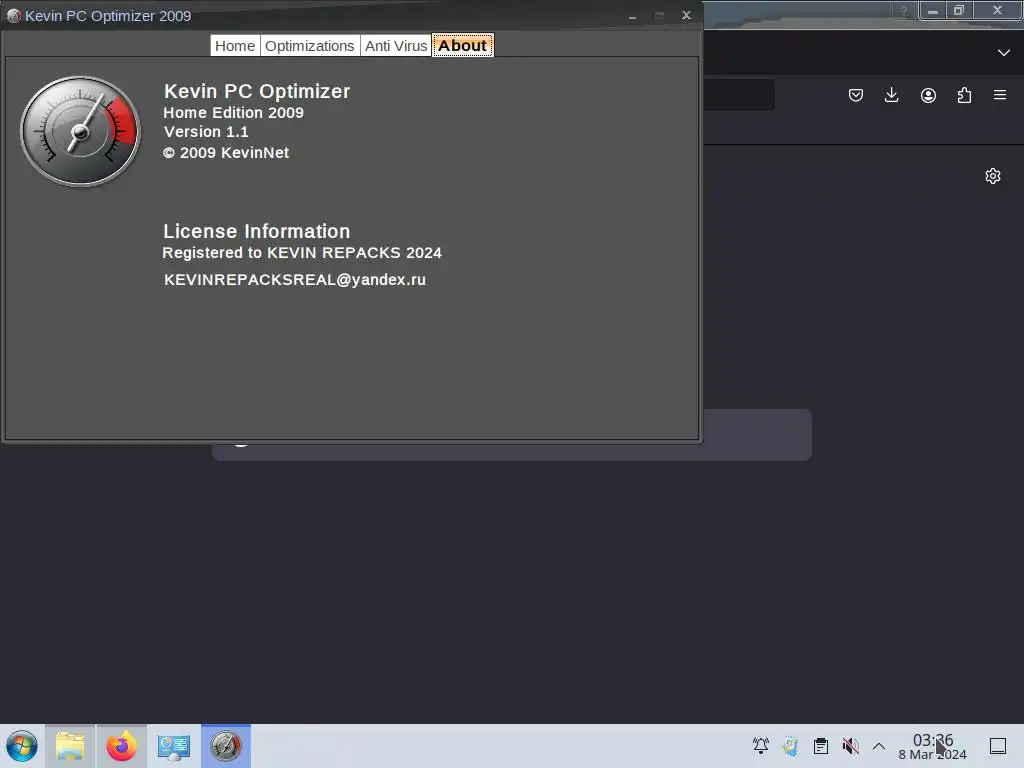Click the 'Home Edition 2009' text
Screen dimensions: 1024x768
coord(233,112)
